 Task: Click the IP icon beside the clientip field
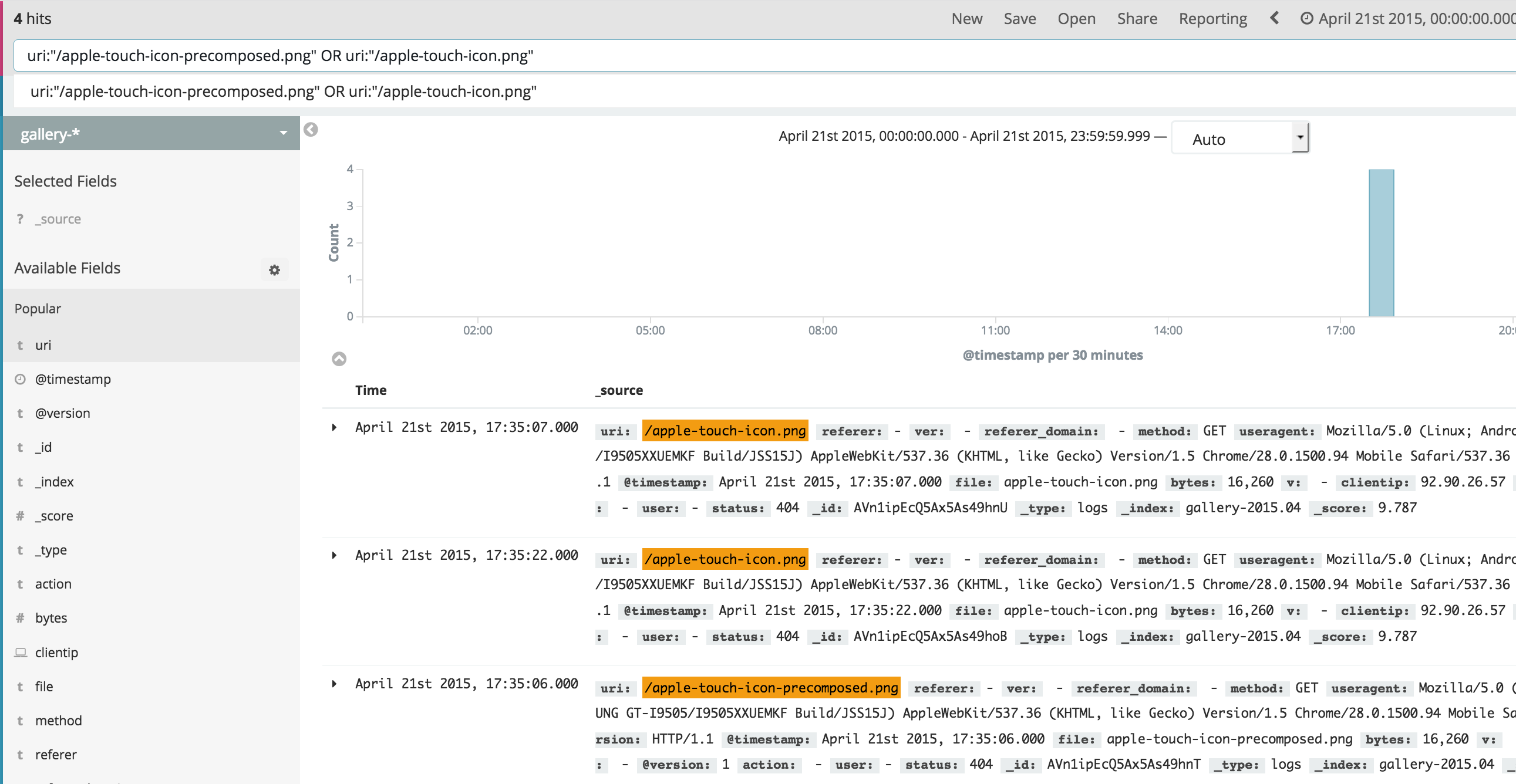[20, 651]
